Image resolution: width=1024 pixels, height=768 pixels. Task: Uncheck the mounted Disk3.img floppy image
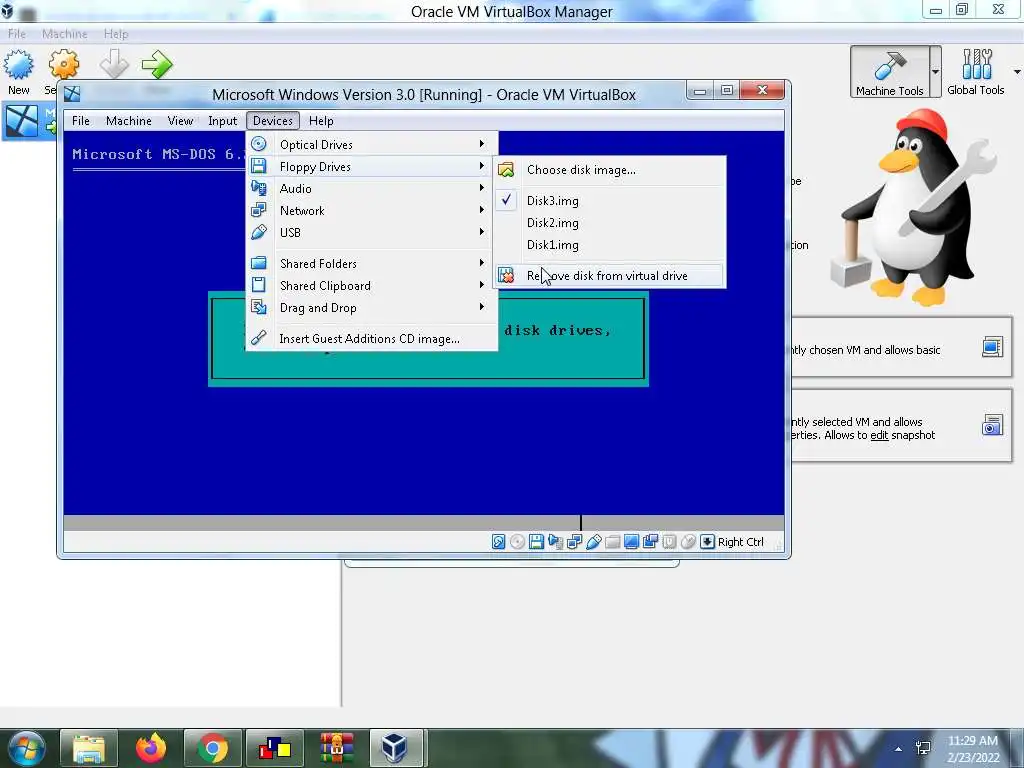pyautogui.click(x=609, y=200)
